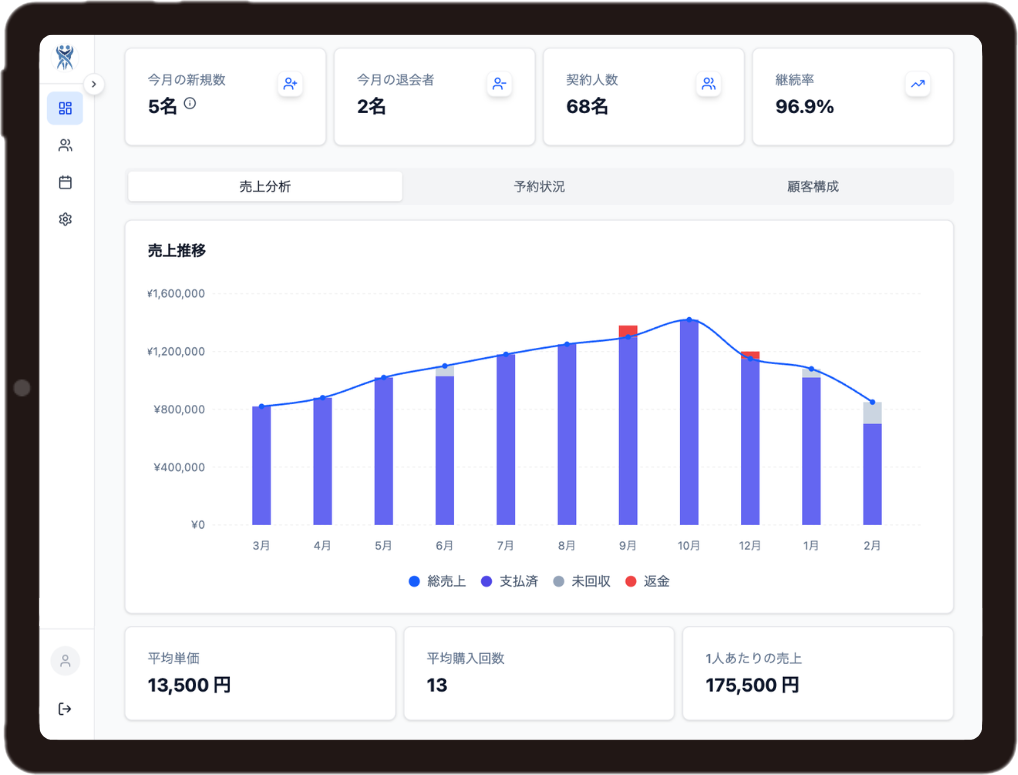This screenshot has height=775, width=1018.
Task: Click the user-minus icon on 今月の退会者 card
Action: (x=499, y=84)
